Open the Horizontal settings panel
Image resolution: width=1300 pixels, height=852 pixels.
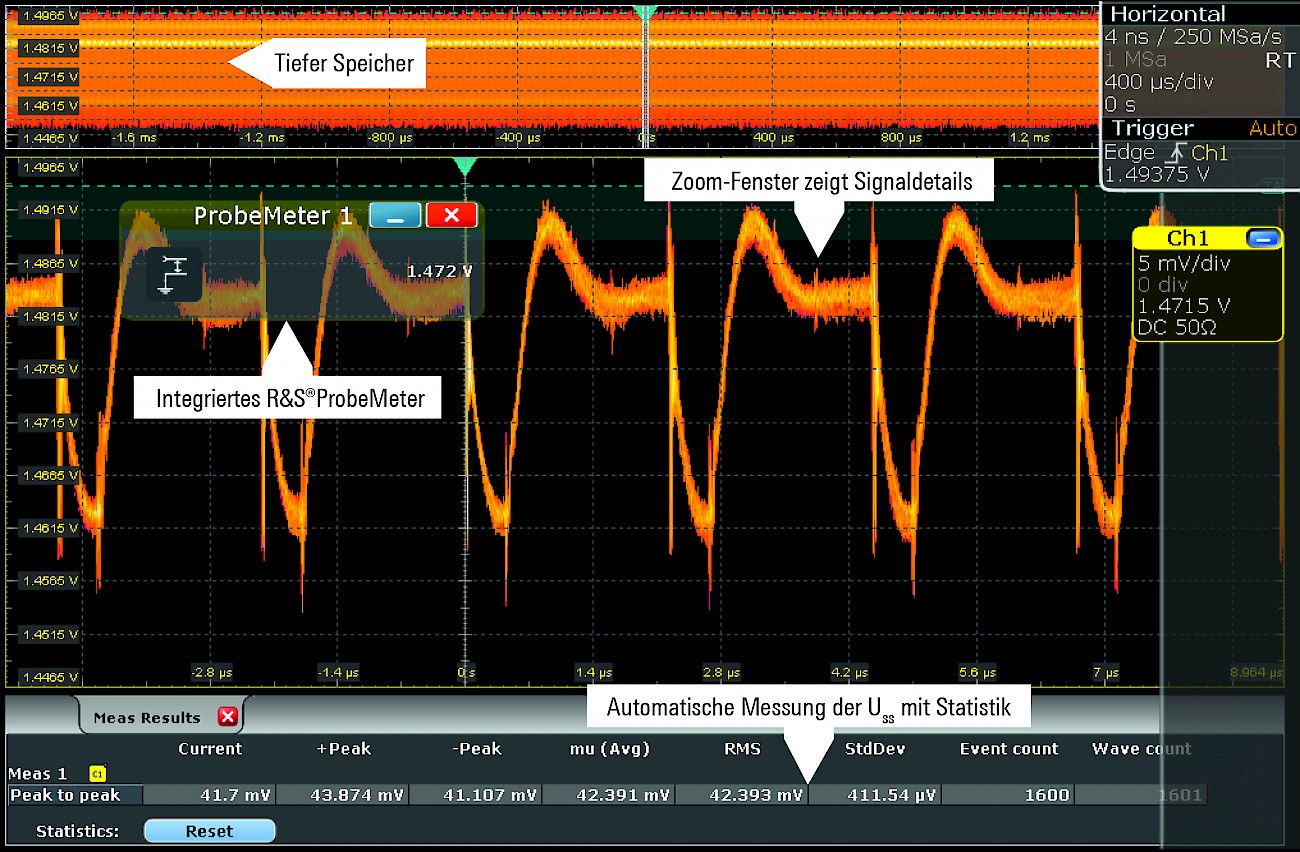tap(1167, 14)
